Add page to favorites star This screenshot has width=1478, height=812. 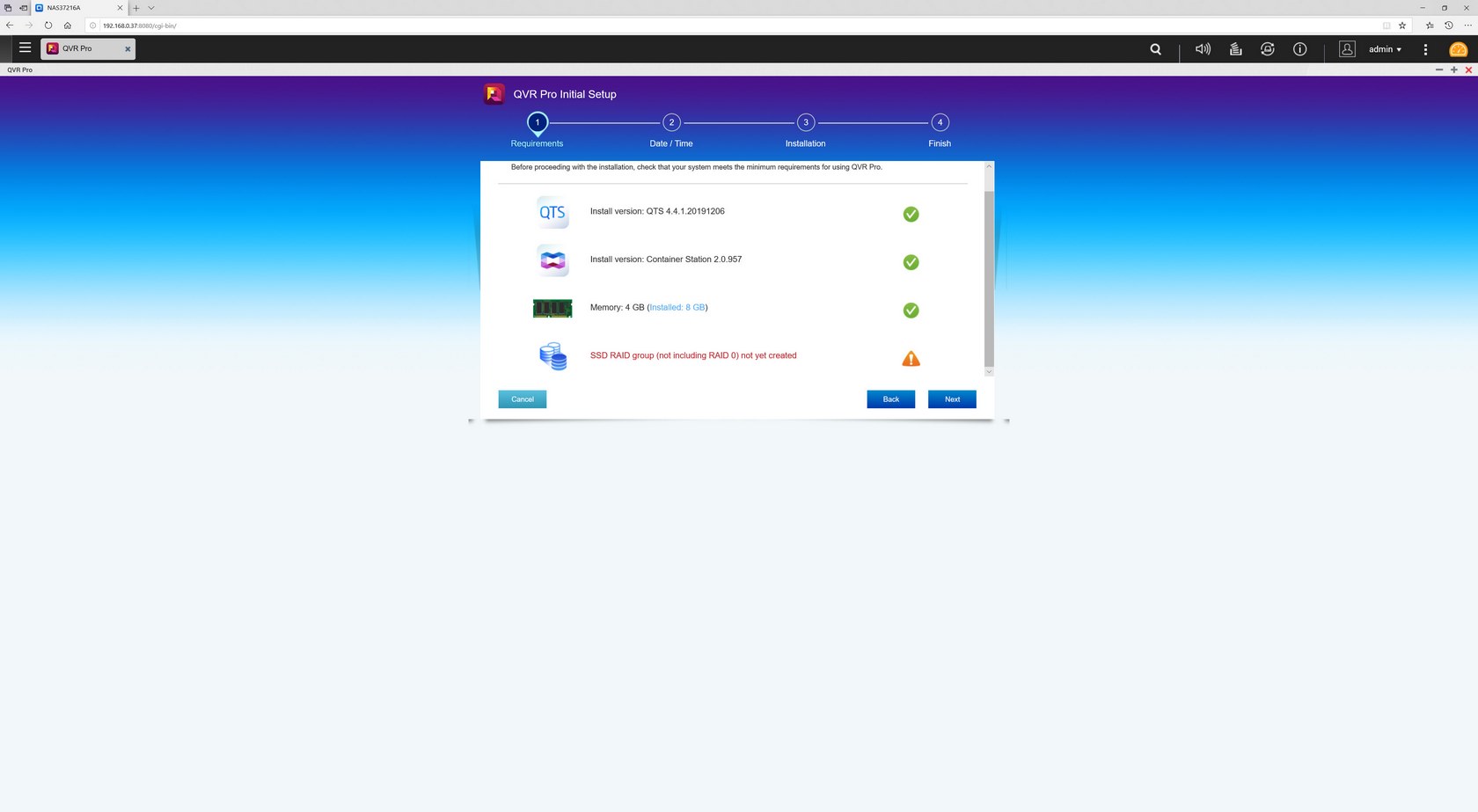click(1402, 26)
